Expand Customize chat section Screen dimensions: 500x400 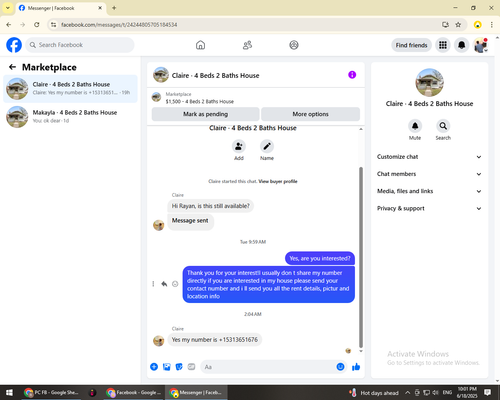click(429, 157)
